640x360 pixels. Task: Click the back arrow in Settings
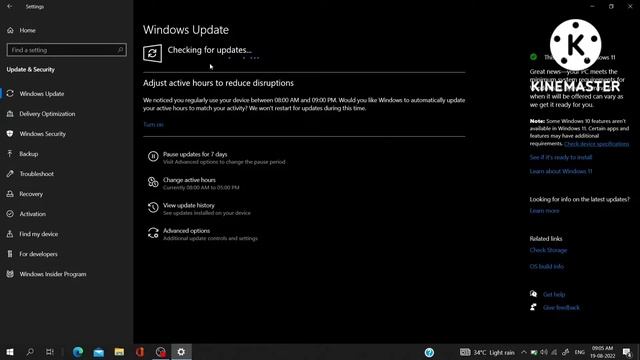point(10,7)
